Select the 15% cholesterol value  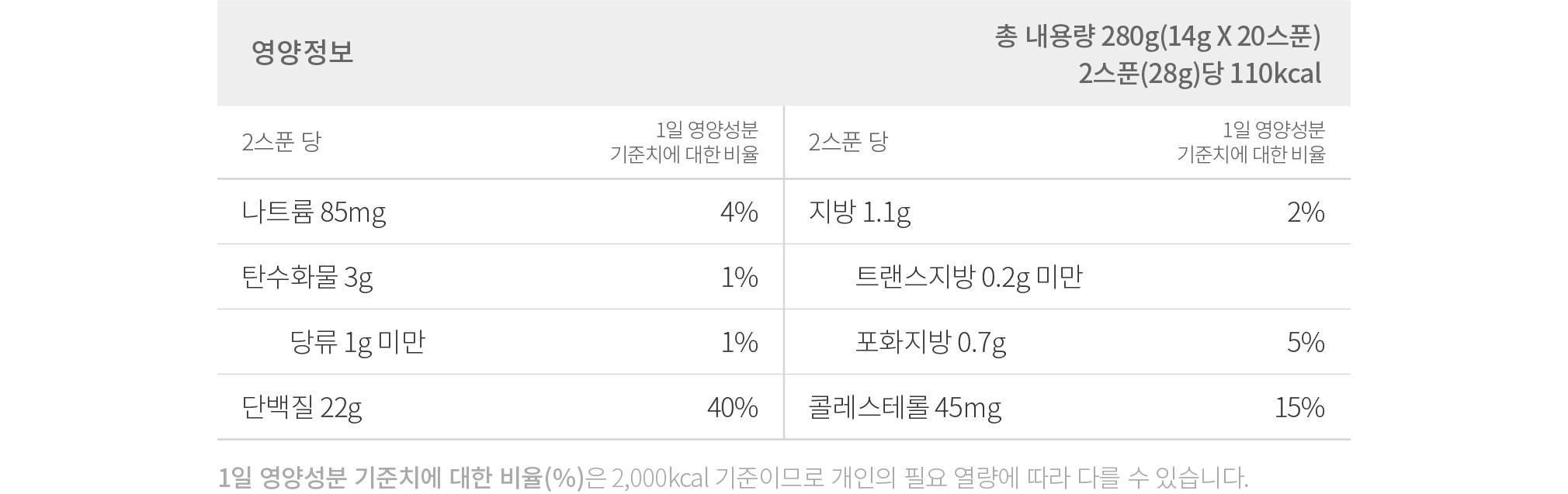click(x=1299, y=407)
